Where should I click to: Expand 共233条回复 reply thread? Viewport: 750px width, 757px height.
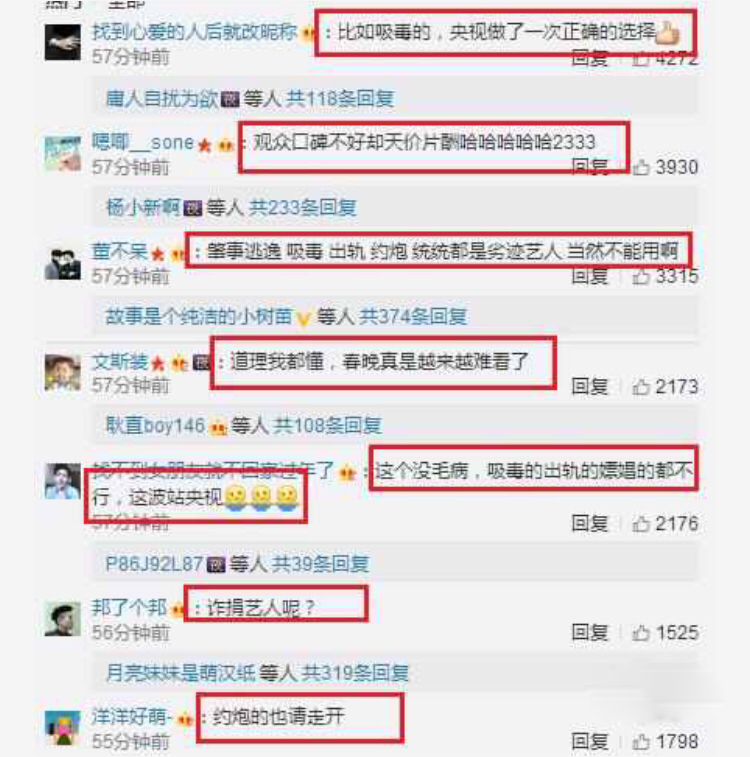pyautogui.click(x=303, y=208)
